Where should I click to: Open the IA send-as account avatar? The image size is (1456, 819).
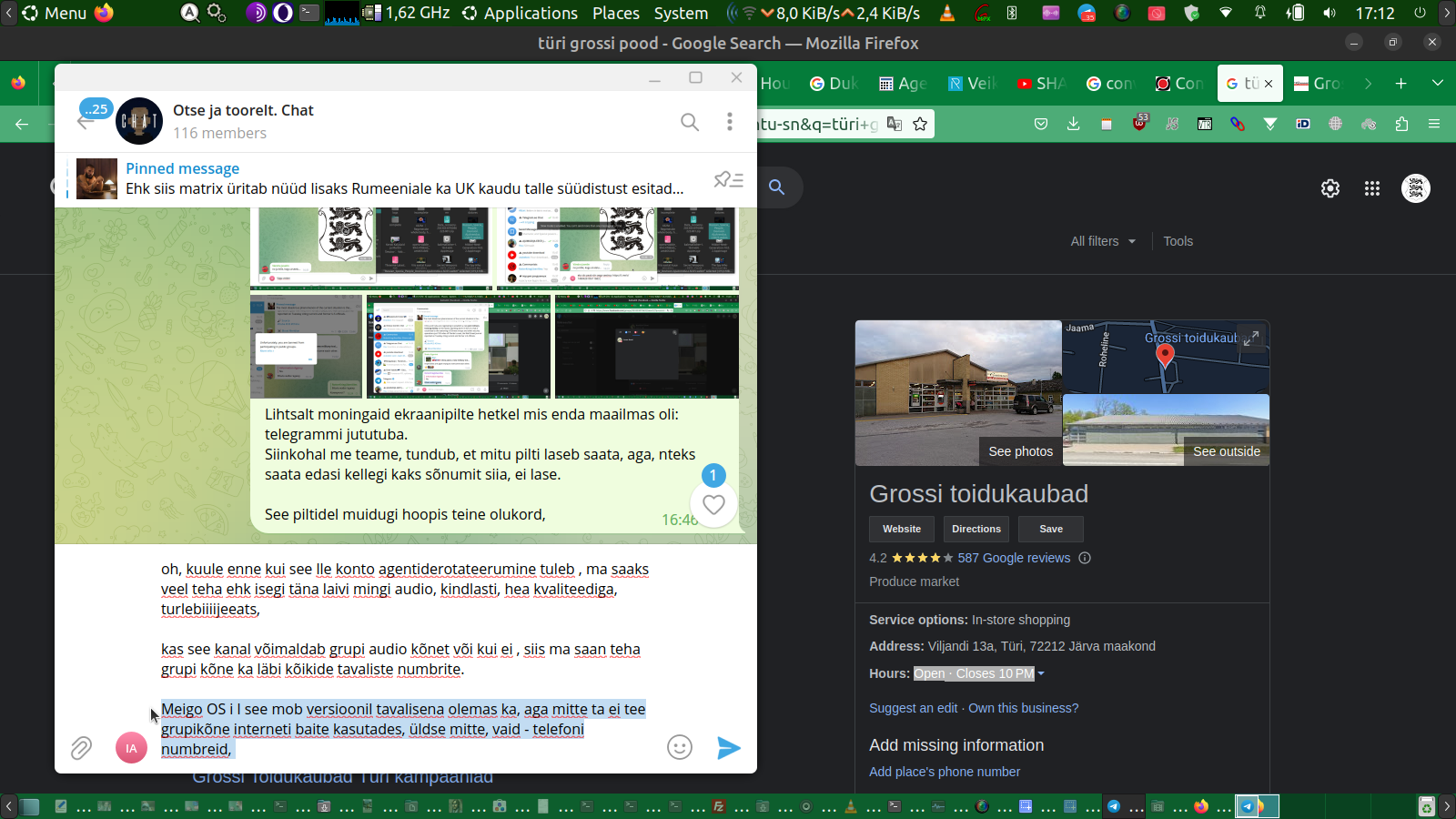[131, 748]
